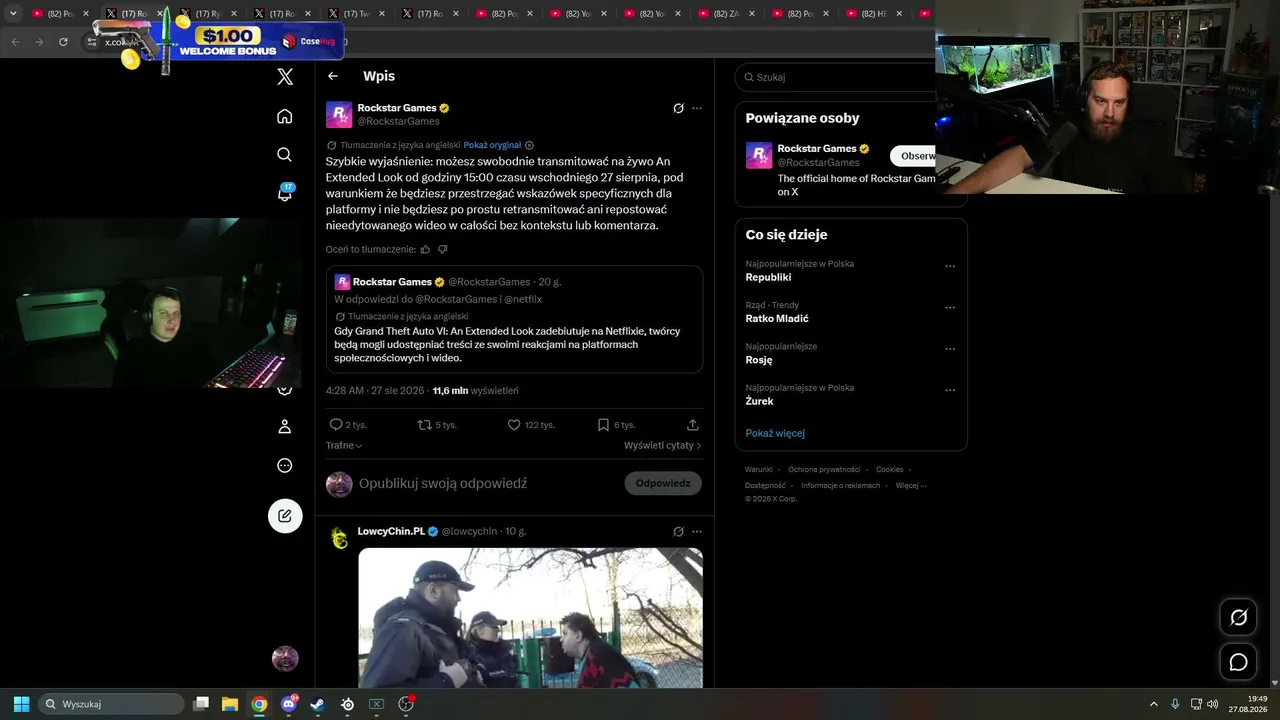Open the floating messages chat button
Image resolution: width=1280 pixels, height=720 pixels.
click(x=1238, y=662)
